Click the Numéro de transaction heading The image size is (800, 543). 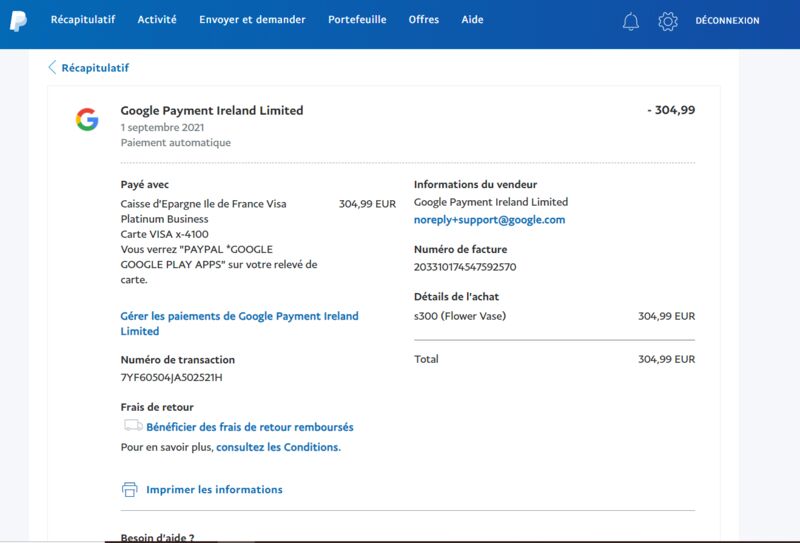coord(178,359)
